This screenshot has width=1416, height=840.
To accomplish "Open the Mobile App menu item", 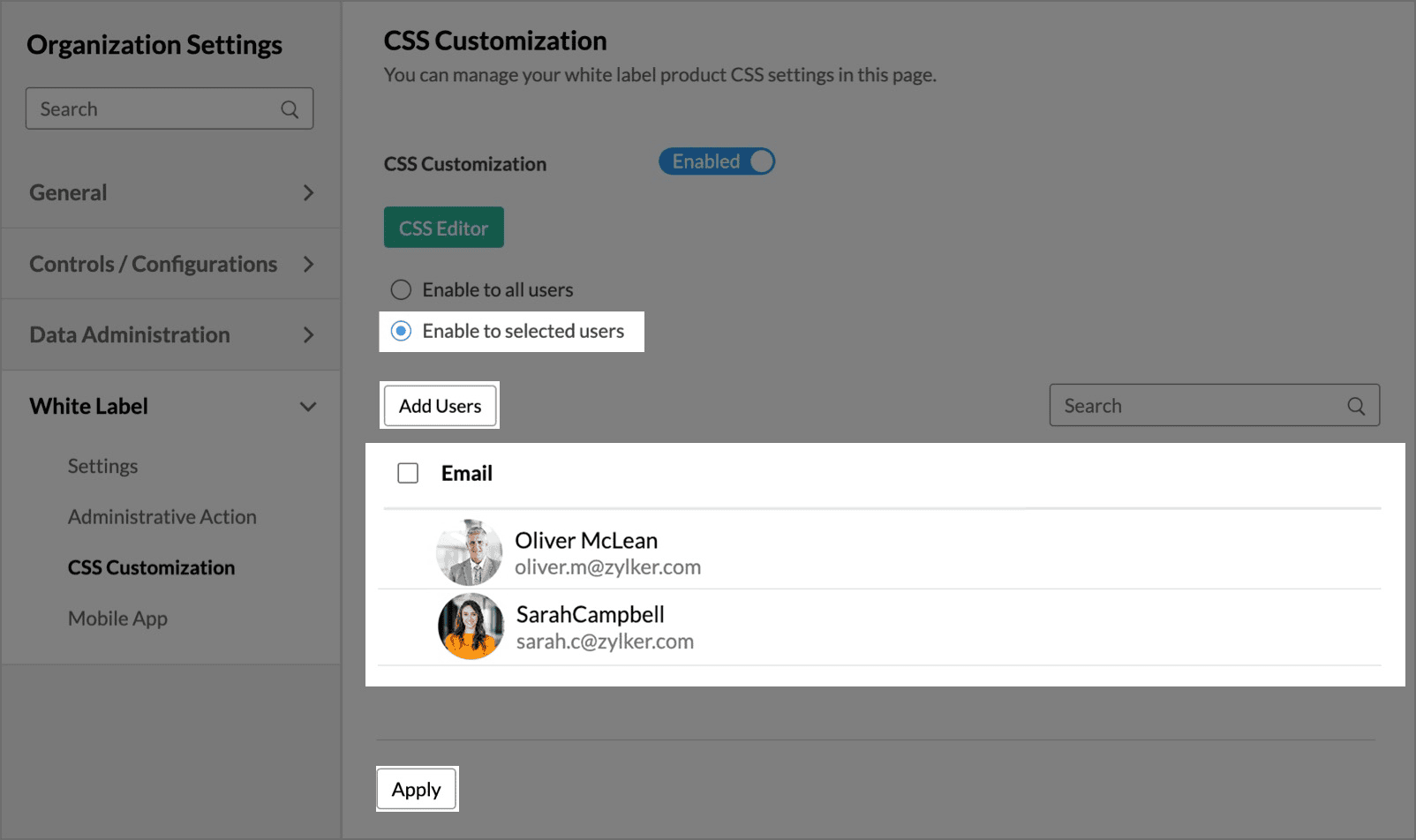I will point(117,619).
